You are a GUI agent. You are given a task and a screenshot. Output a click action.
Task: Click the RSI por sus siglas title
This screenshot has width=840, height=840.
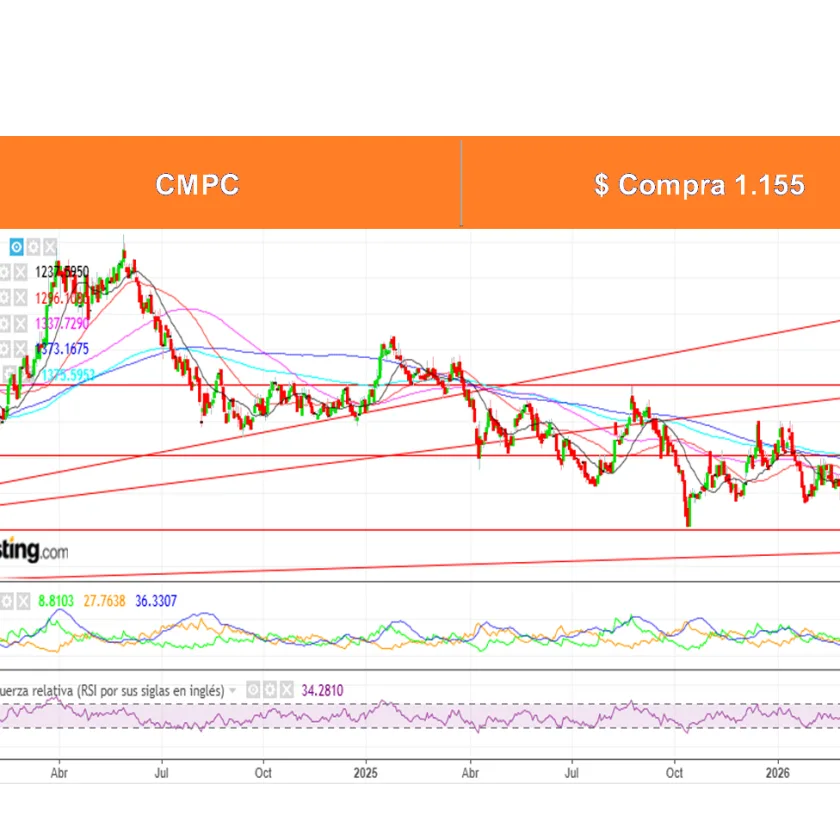point(115,690)
